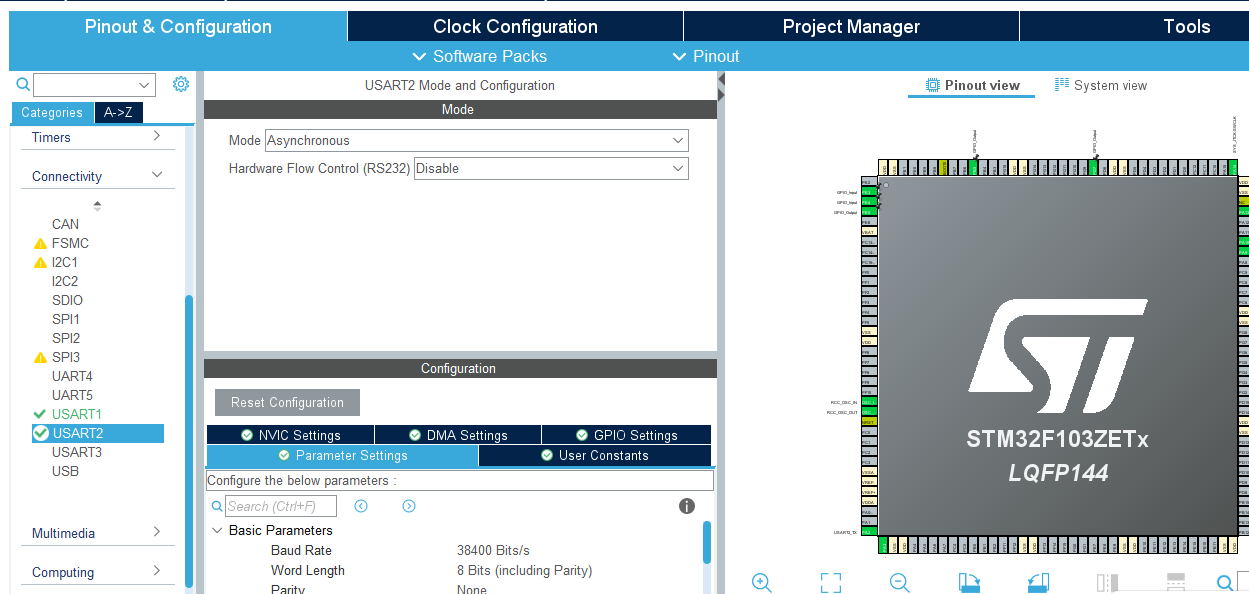Select CAN peripheral
This screenshot has width=1249, height=594.
[x=66, y=224]
